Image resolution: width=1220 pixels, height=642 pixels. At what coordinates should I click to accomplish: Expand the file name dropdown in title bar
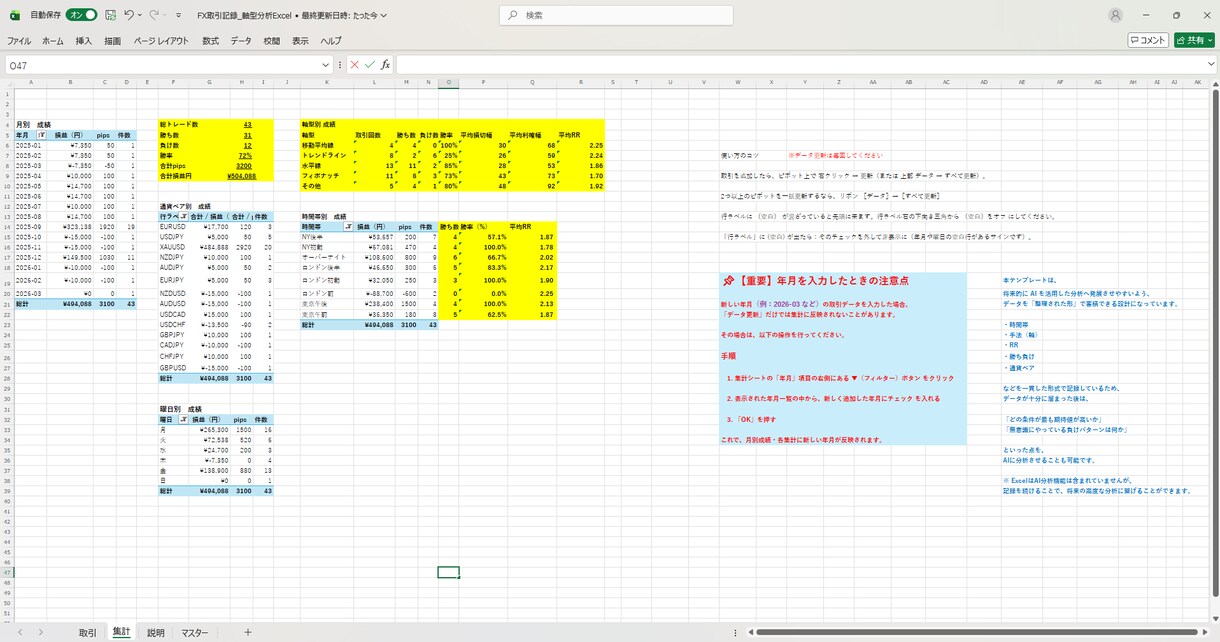tap(384, 16)
